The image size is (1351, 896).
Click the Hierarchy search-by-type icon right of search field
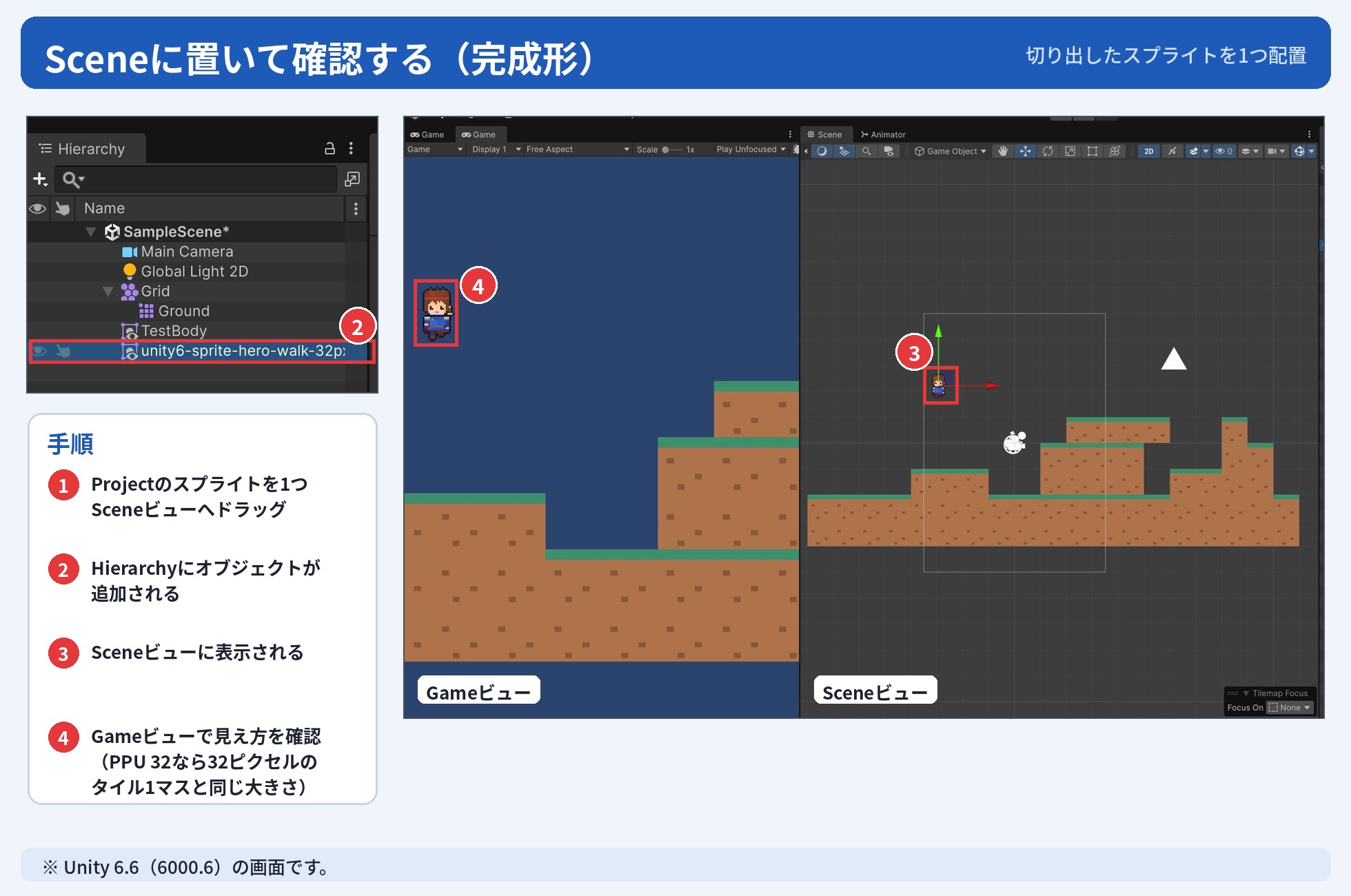point(352,179)
